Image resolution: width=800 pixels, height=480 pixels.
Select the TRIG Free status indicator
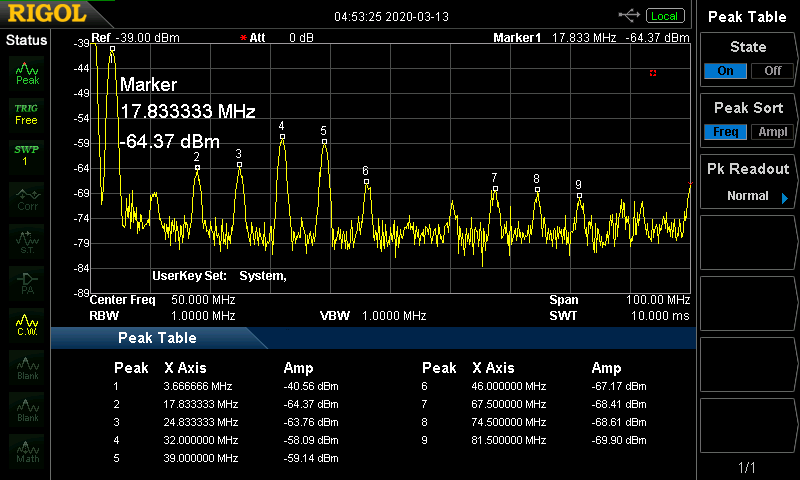pyautogui.click(x=26, y=115)
